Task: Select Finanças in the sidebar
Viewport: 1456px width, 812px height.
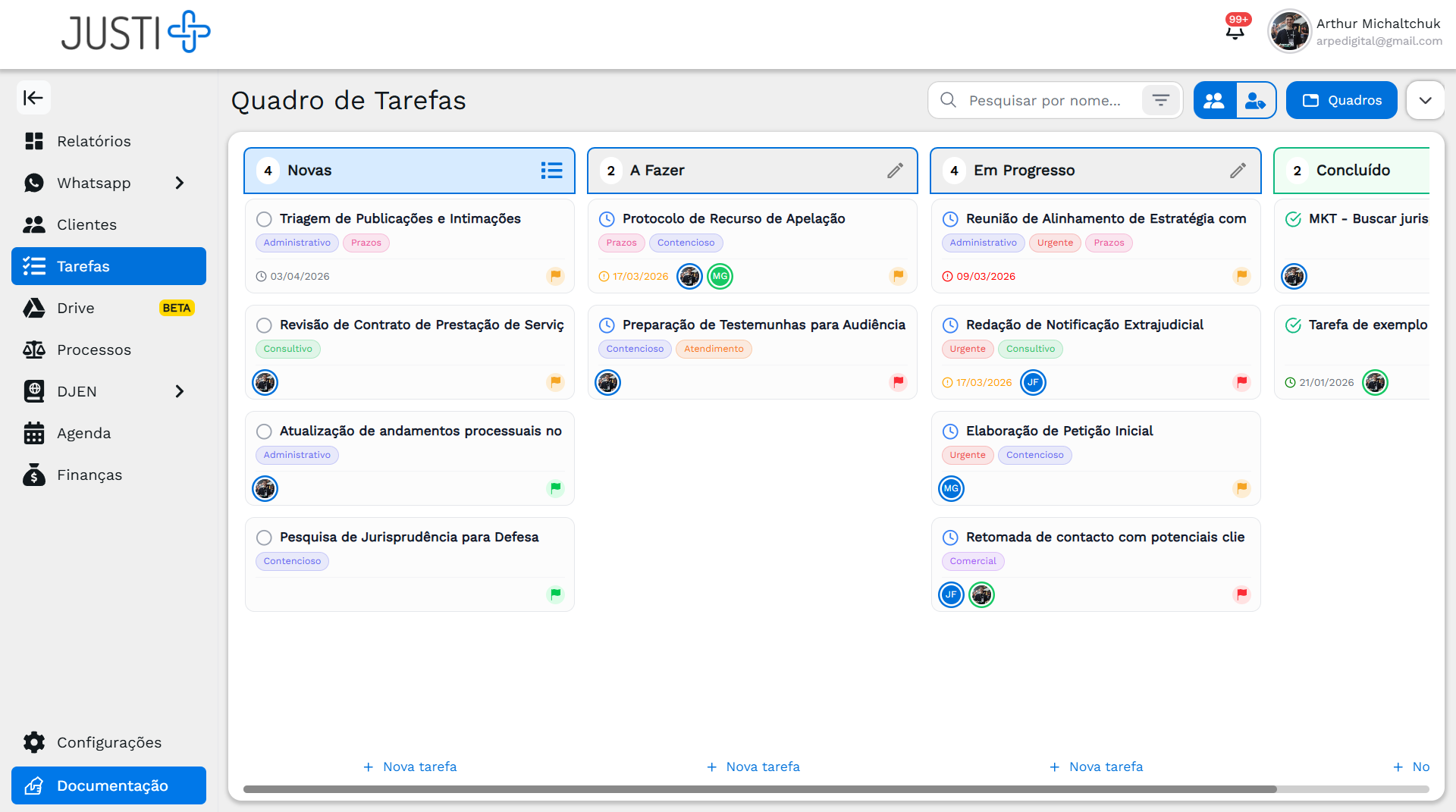Action: [x=89, y=475]
